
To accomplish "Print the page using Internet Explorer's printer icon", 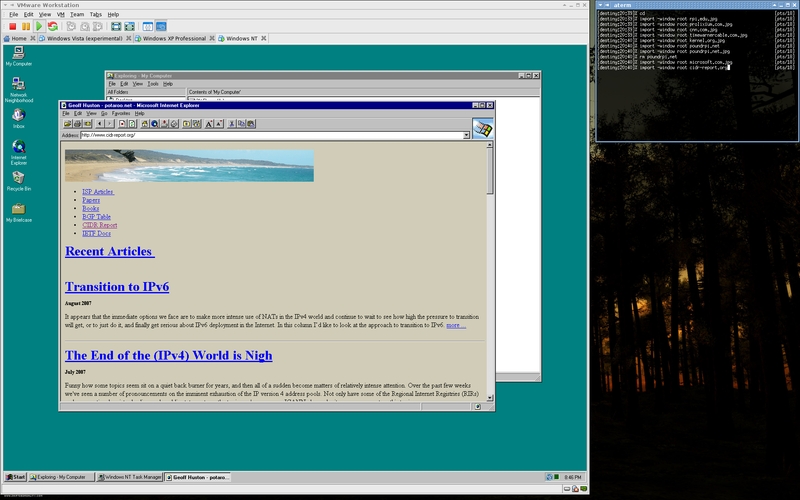I will click(x=78, y=123).
